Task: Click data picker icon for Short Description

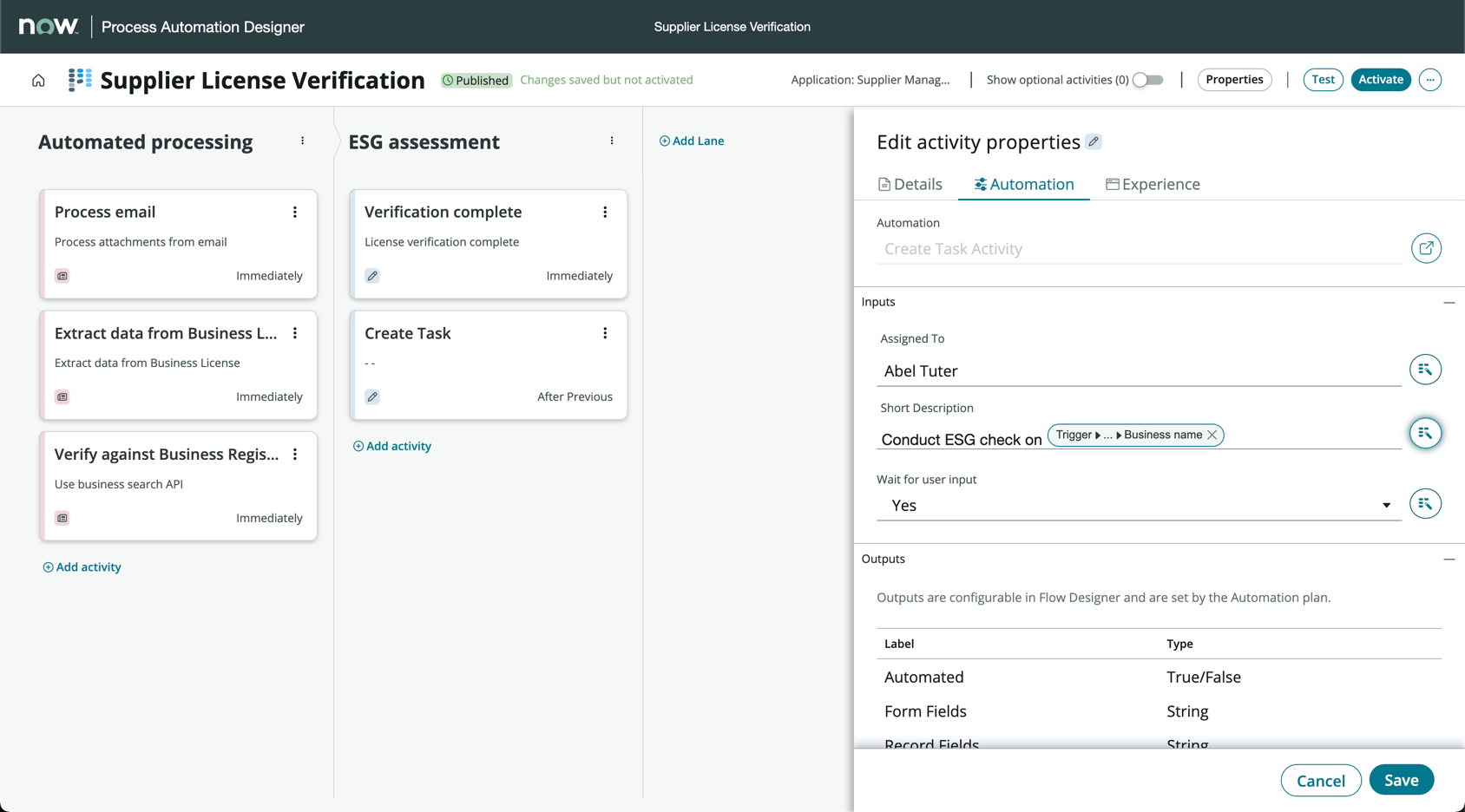Action: pyautogui.click(x=1425, y=433)
